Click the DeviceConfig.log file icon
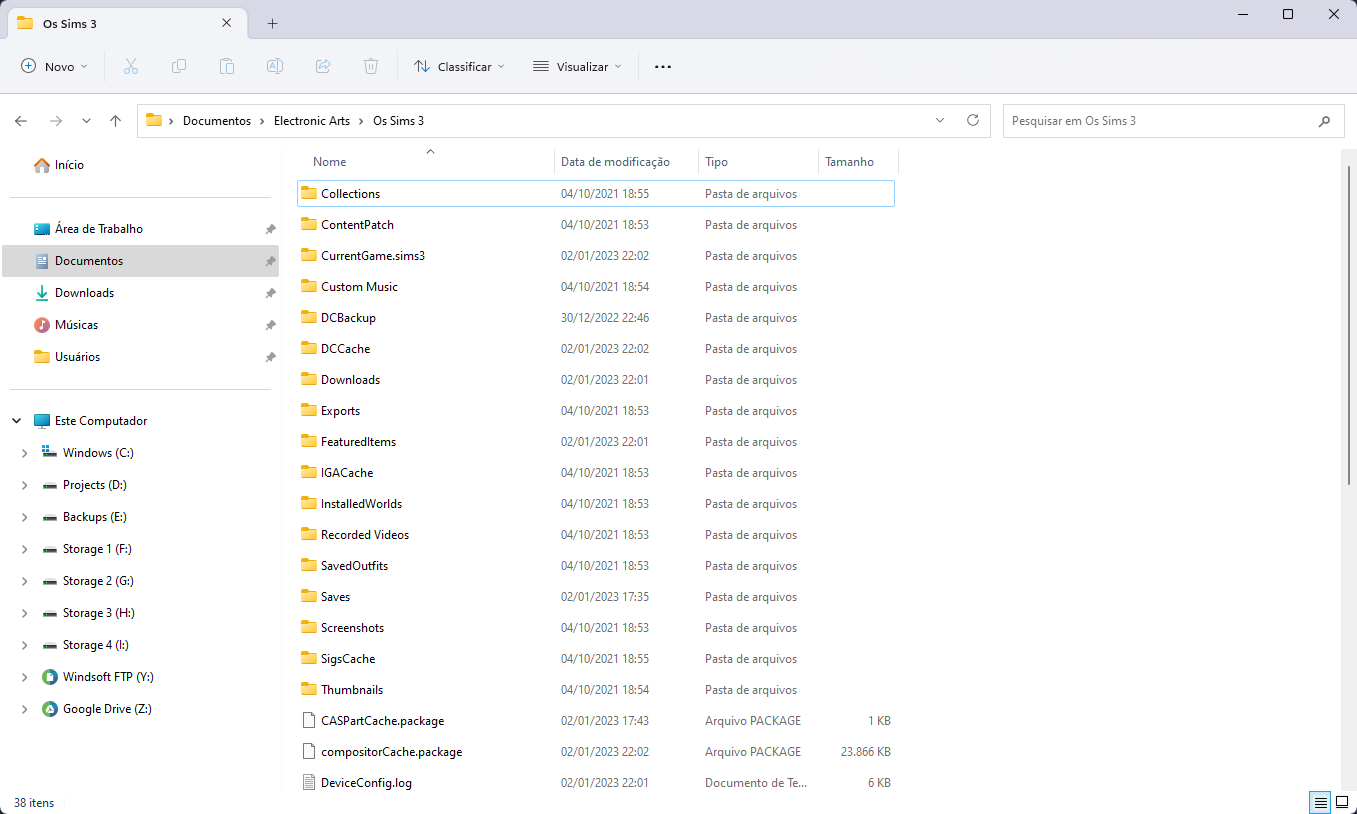The height and width of the screenshot is (814, 1357). pos(309,782)
